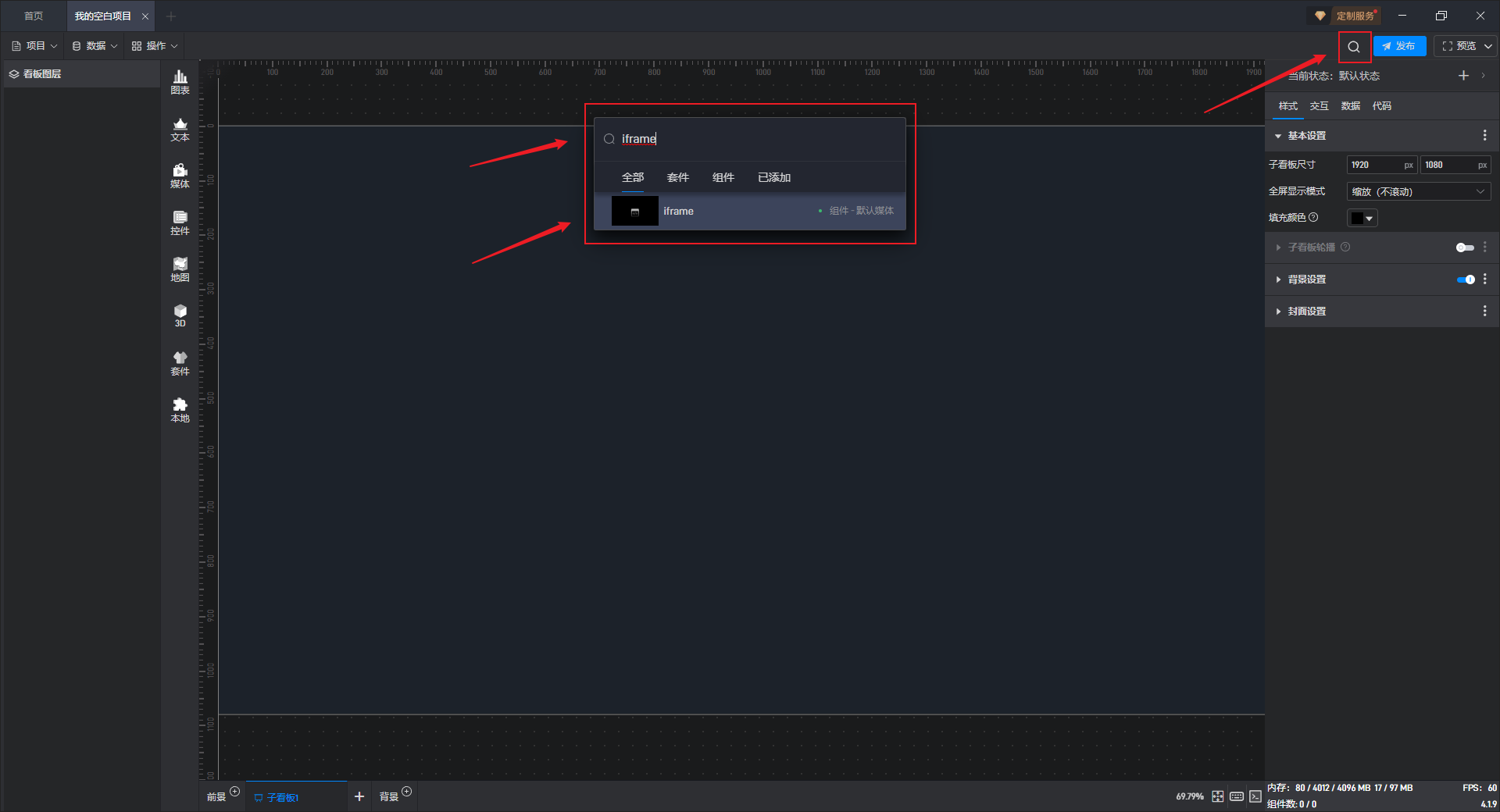Expand the 封面设置 section

1278,312
